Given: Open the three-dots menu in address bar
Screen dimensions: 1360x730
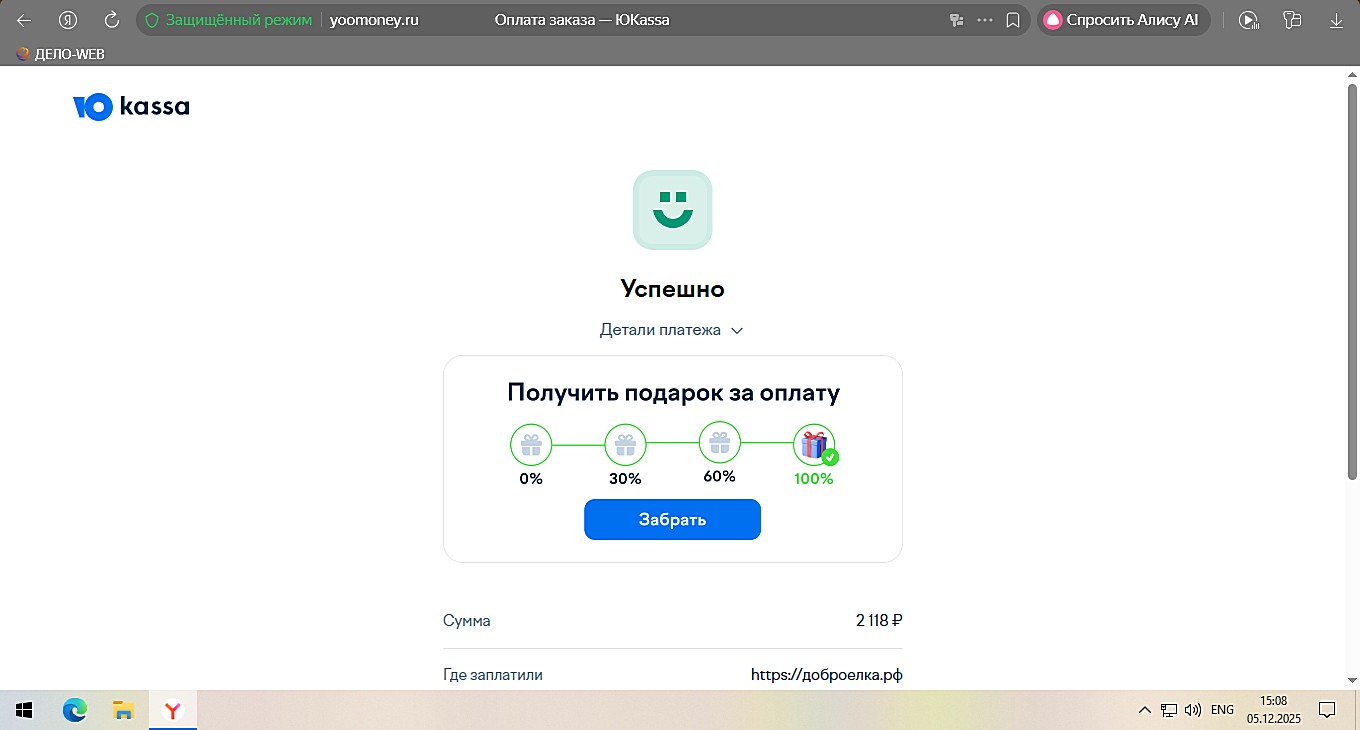Looking at the screenshot, I should (985, 20).
